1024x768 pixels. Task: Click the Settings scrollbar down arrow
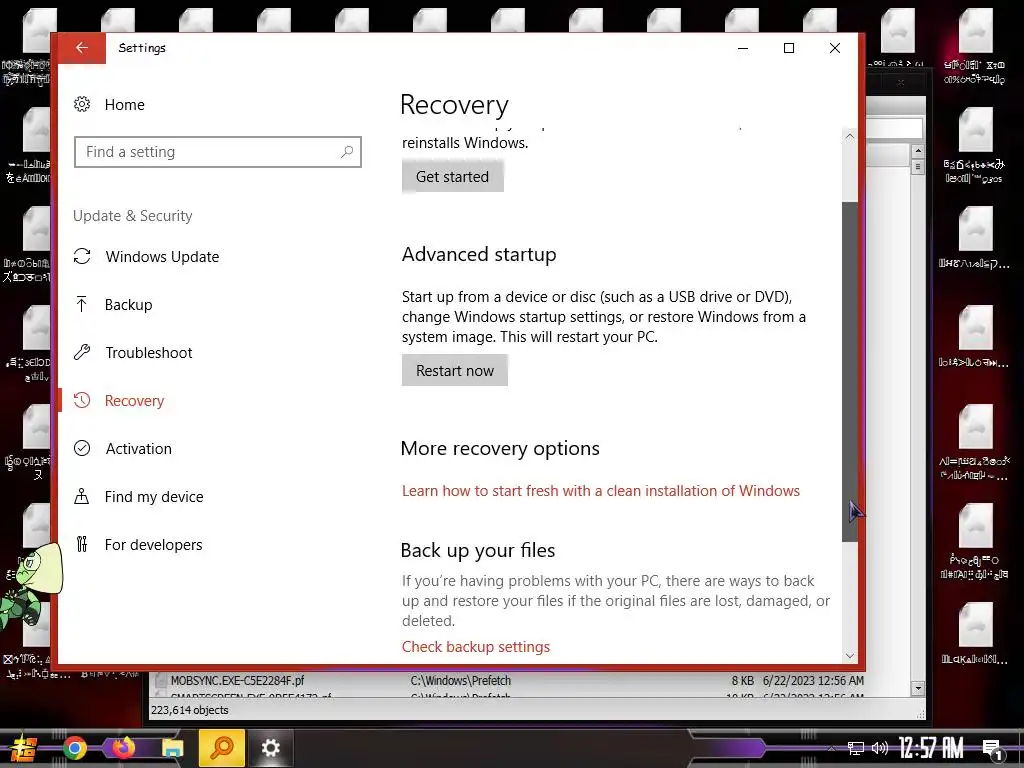click(x=850, y=656)
